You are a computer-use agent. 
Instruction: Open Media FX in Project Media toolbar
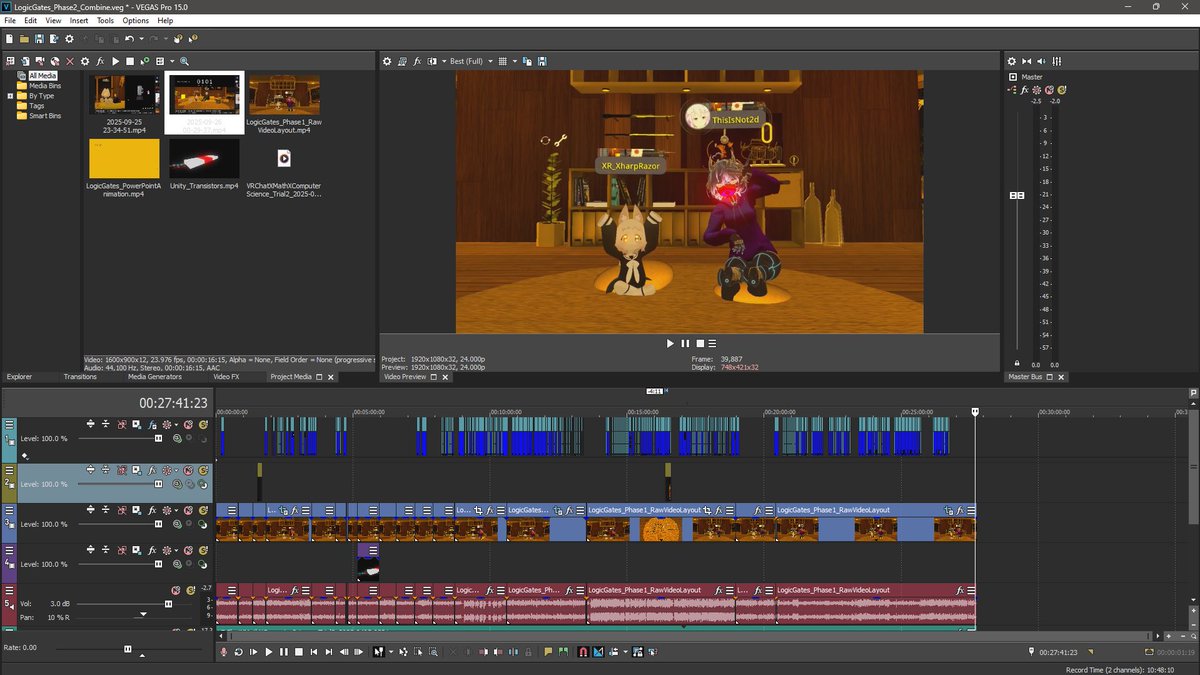100,61
